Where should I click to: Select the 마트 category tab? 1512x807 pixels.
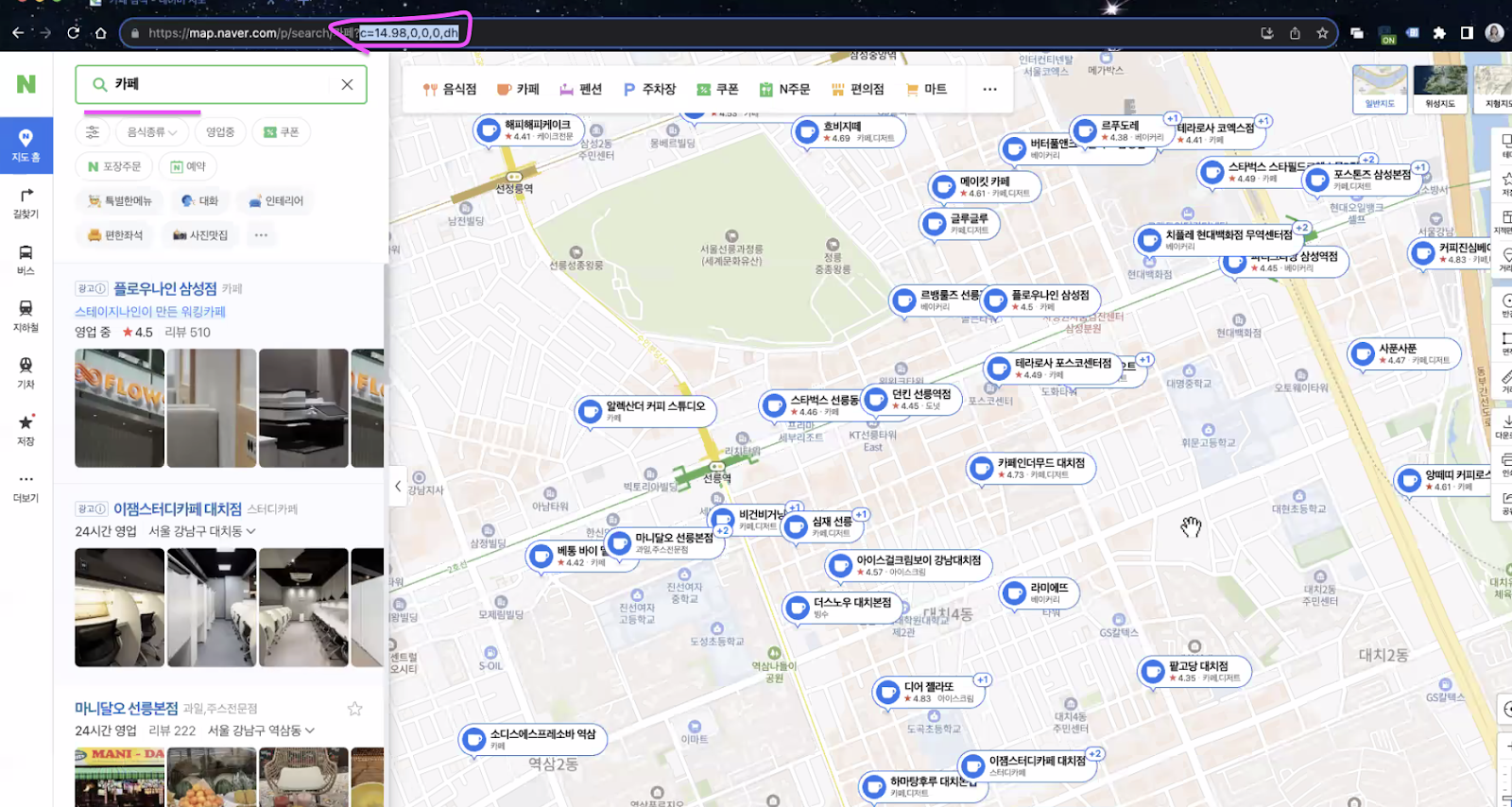click(926, 89)
